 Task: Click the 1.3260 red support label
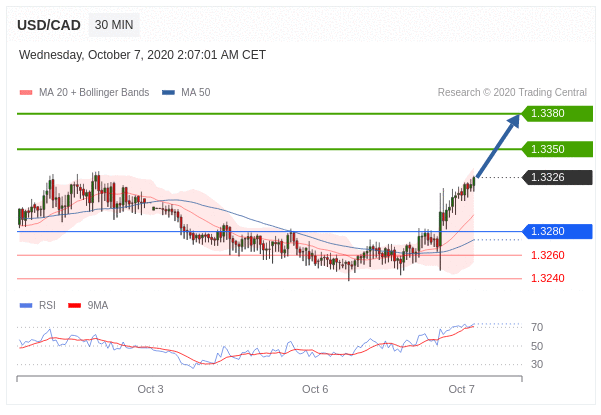548,255
